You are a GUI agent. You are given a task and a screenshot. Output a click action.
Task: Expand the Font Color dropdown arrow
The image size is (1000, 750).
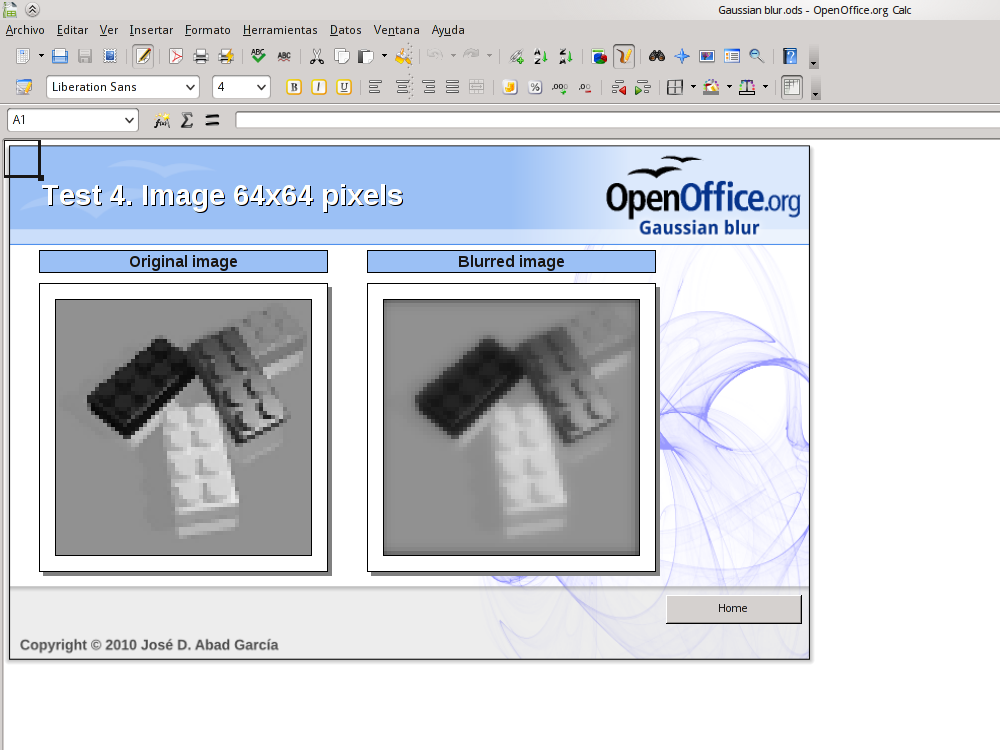tap(765, 87)
